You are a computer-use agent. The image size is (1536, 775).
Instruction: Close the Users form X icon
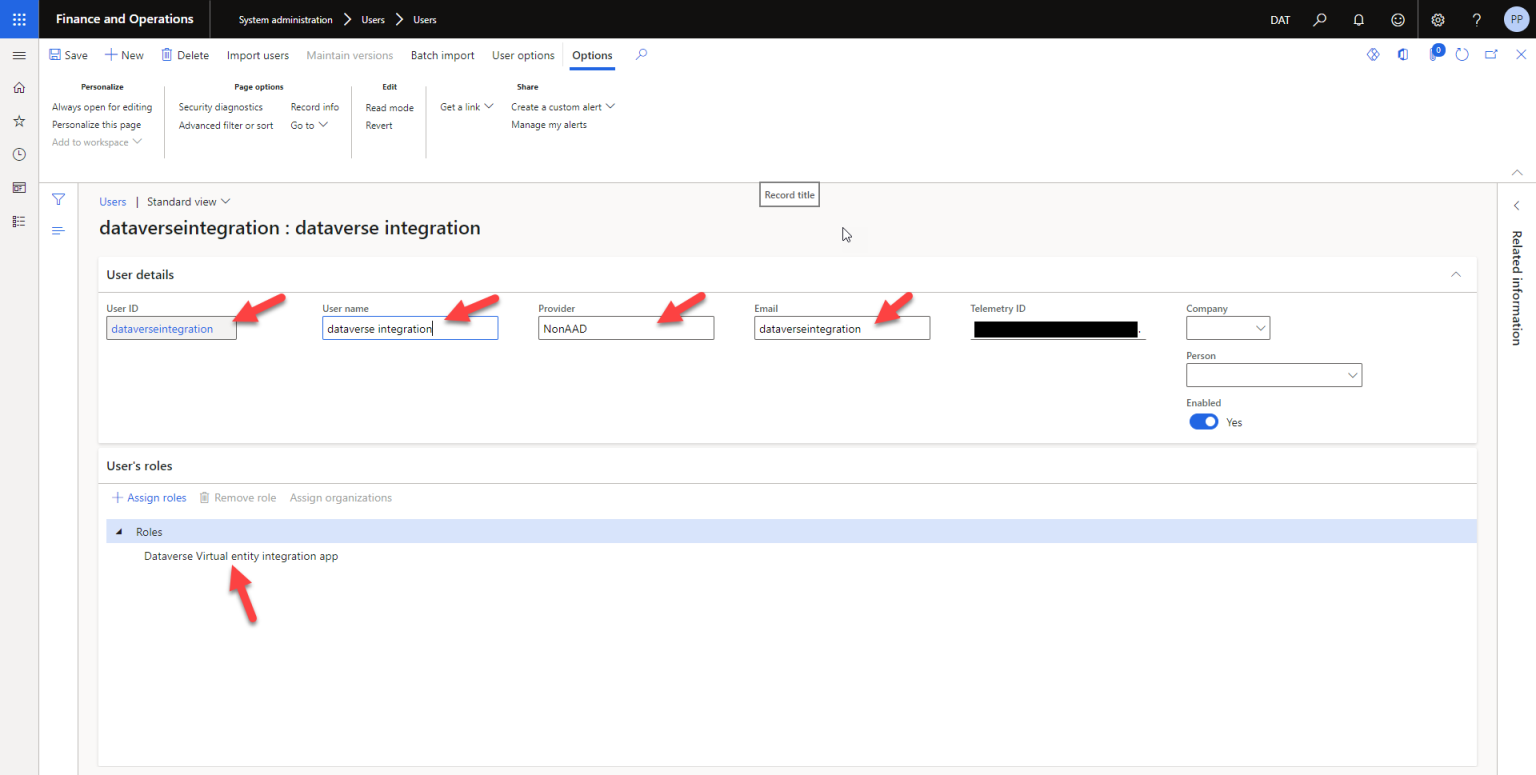pyautogui.click(x=1520, y=55)
